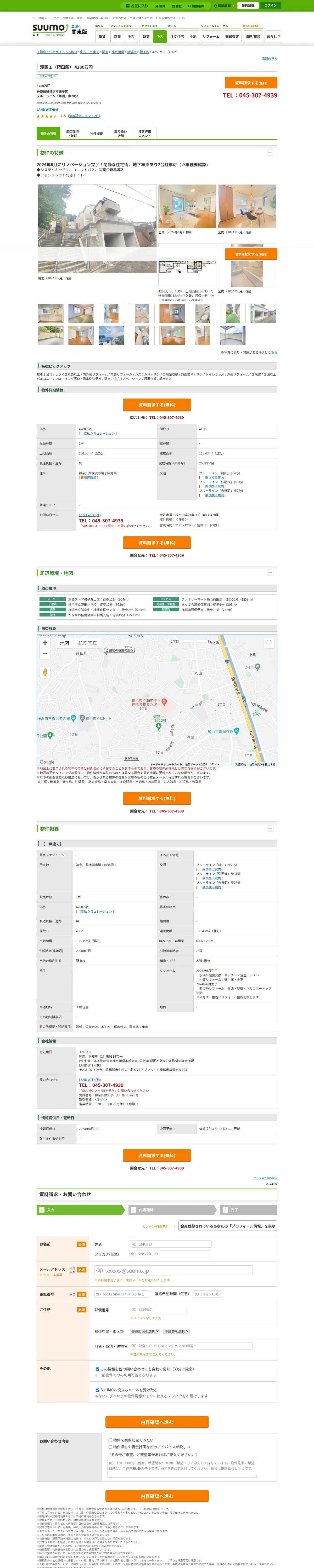Open 都道府県を選択 dropdown
The image size is (314, 1568).
click(145, 1331)
